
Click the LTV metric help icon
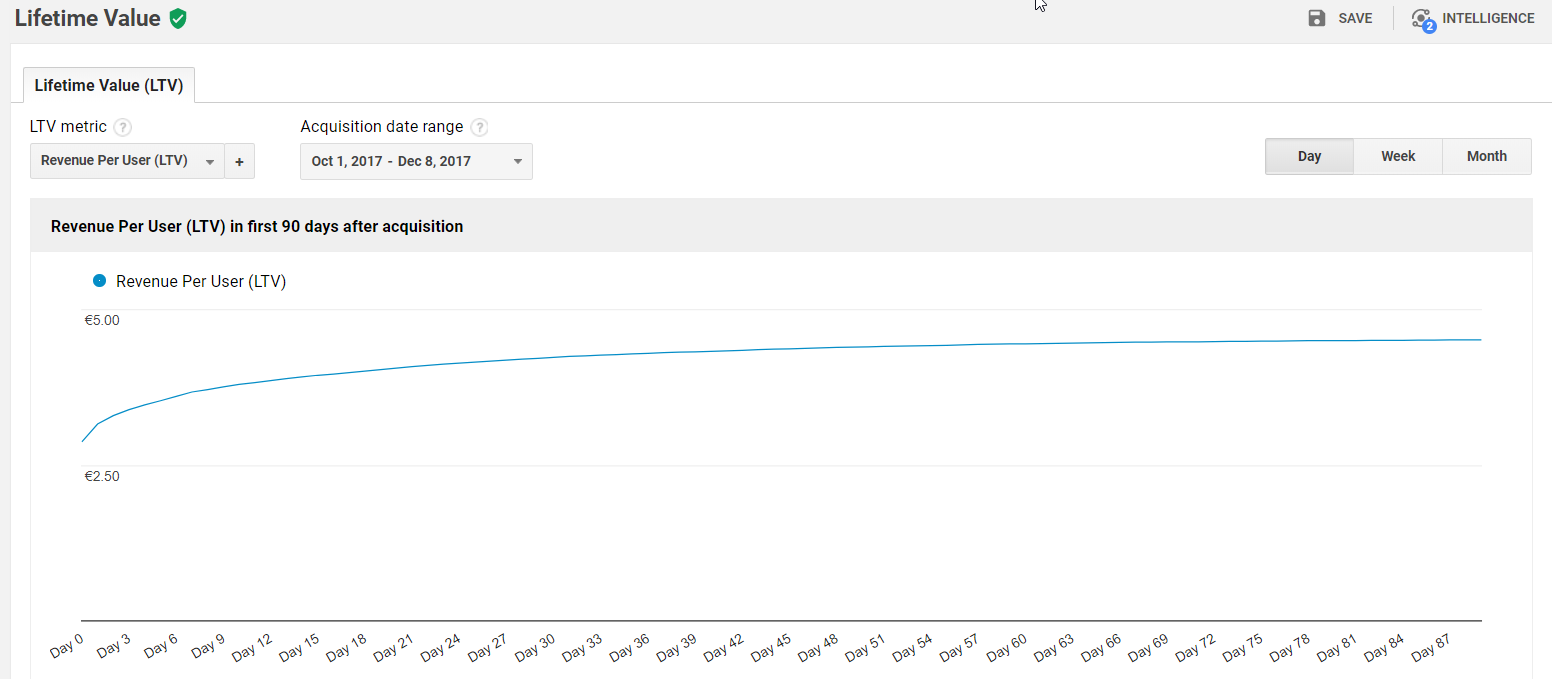tap(122, 127)
